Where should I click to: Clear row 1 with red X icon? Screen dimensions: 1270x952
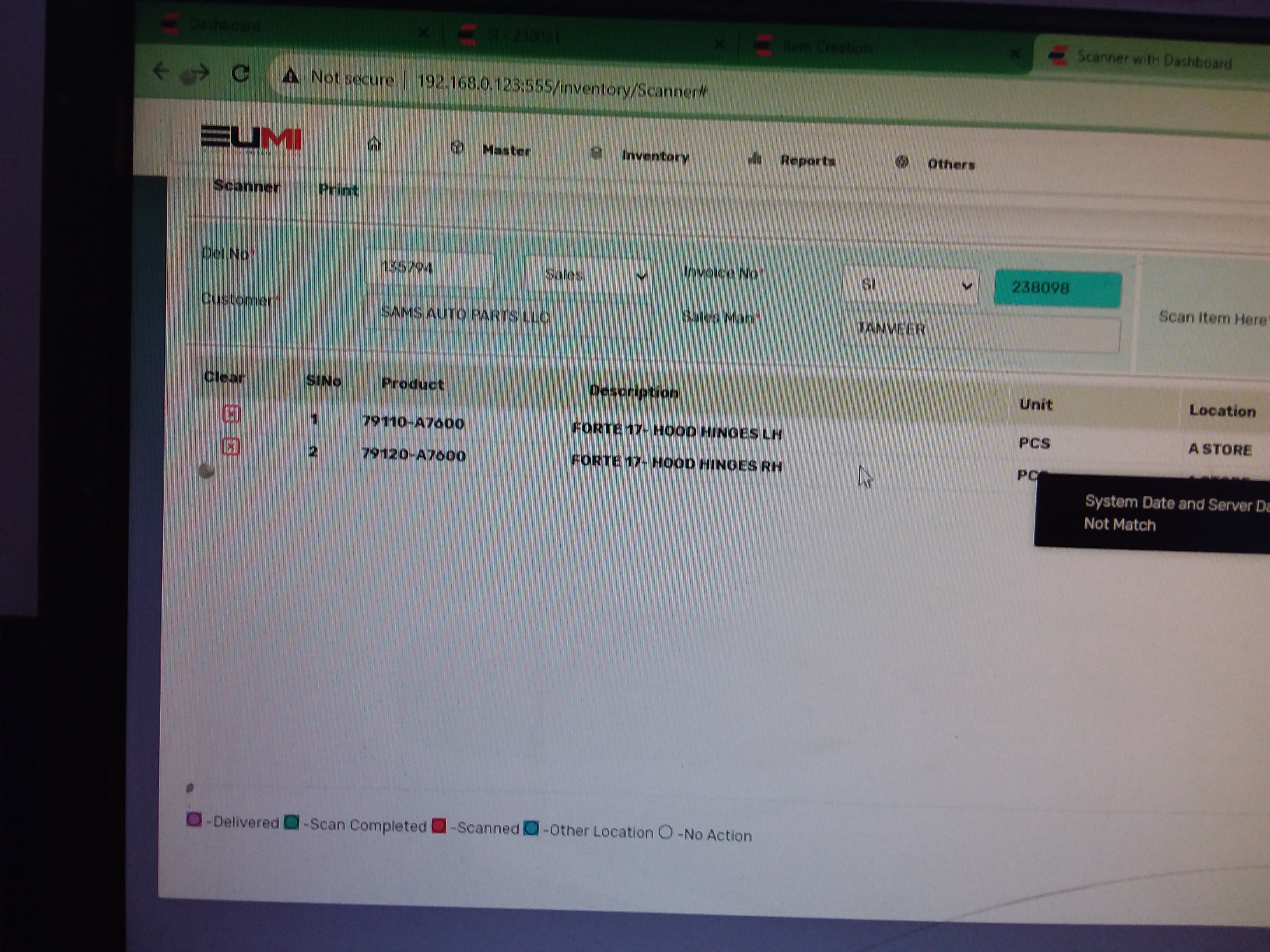click(x=232, y=414)
